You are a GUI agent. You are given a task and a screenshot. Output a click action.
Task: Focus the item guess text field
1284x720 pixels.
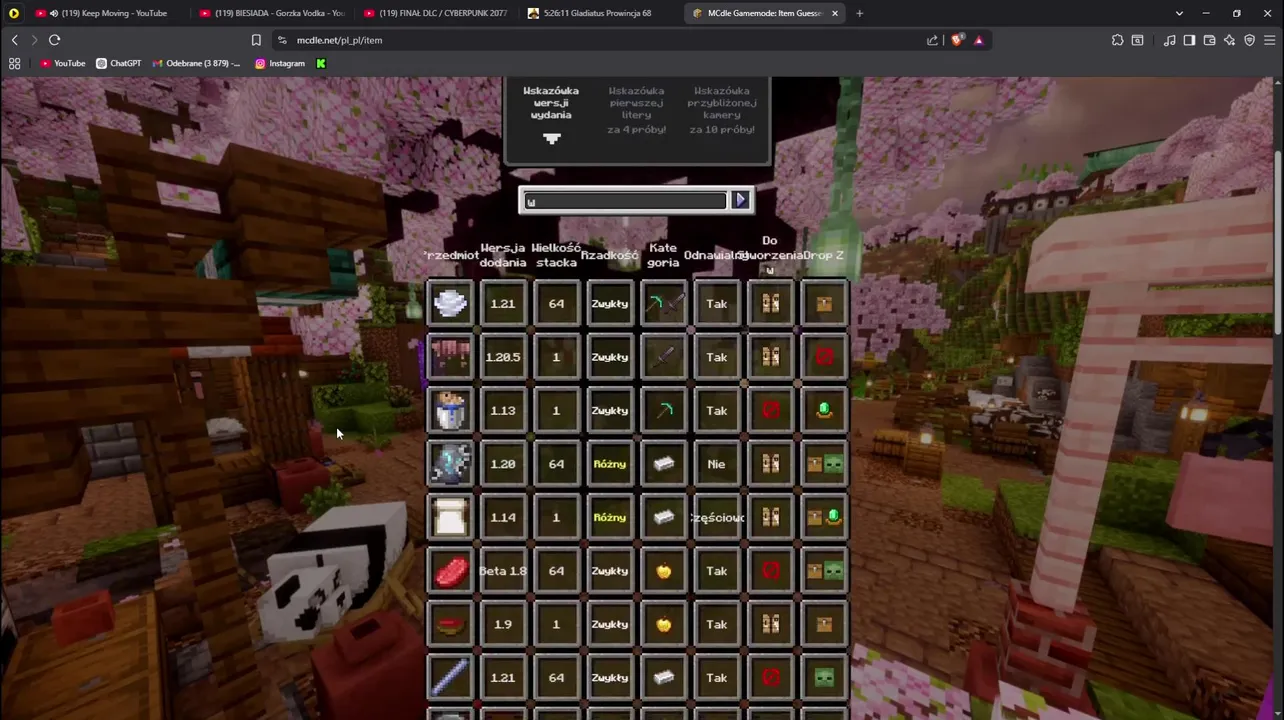point(623,201)
